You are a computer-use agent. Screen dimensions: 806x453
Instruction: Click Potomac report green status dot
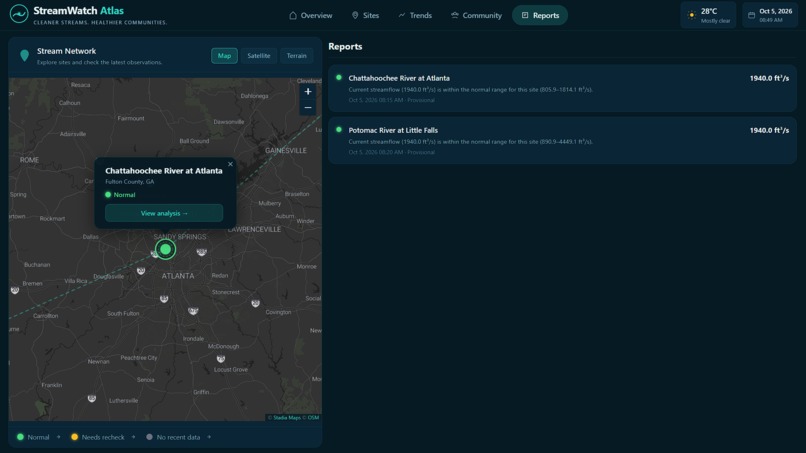[339, 130]
